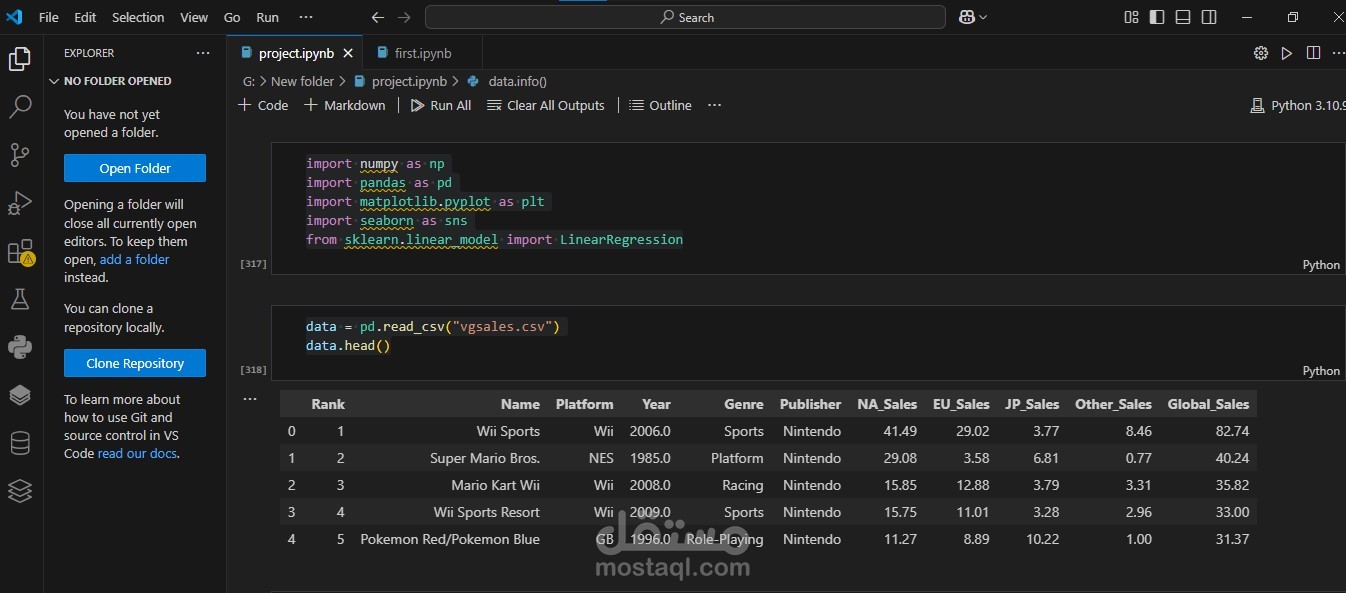This screenshot has height=593, width=1346.
Task: Open the notebook Outline
Action: (x=660, y=105)
